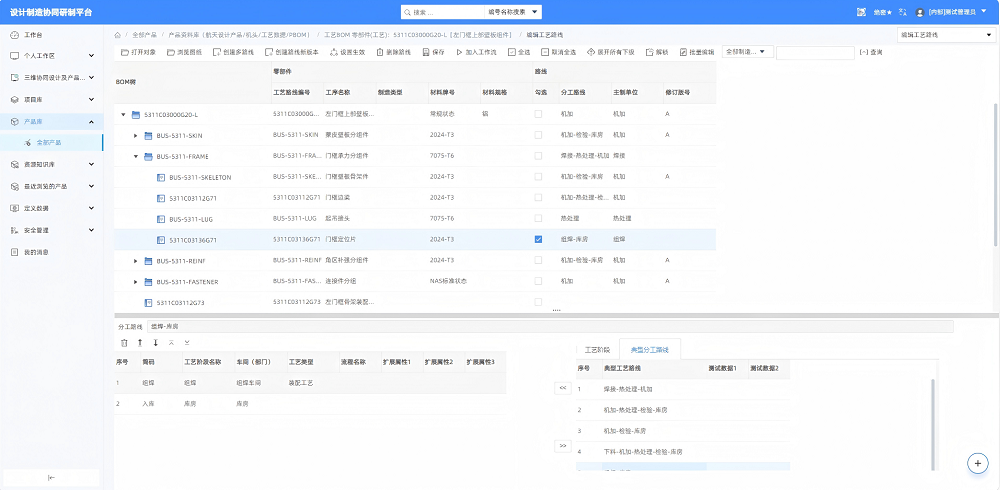This screenshot has height=490, width=1000.
Task: Click the 查询 button
Action: click(x=871, y=52)
